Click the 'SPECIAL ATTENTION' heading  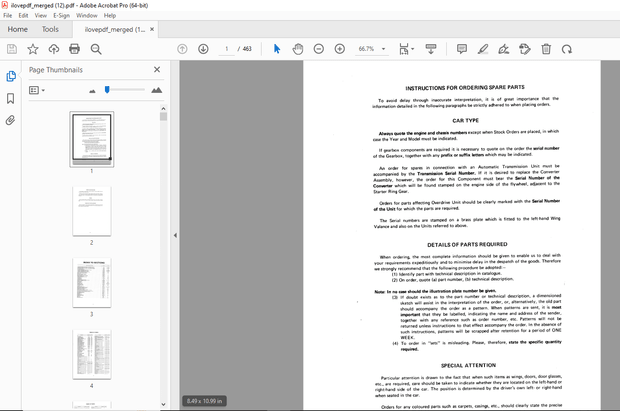[x=468, y=365]
